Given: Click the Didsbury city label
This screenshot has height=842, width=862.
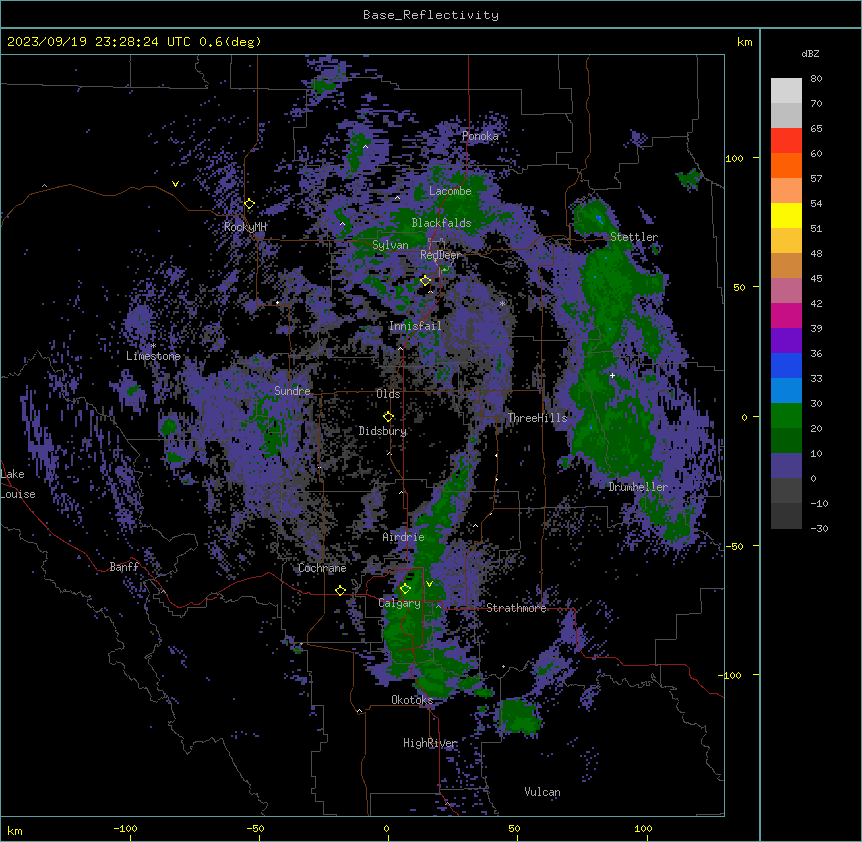Looking at the screenshot, I should click(383, 431).
